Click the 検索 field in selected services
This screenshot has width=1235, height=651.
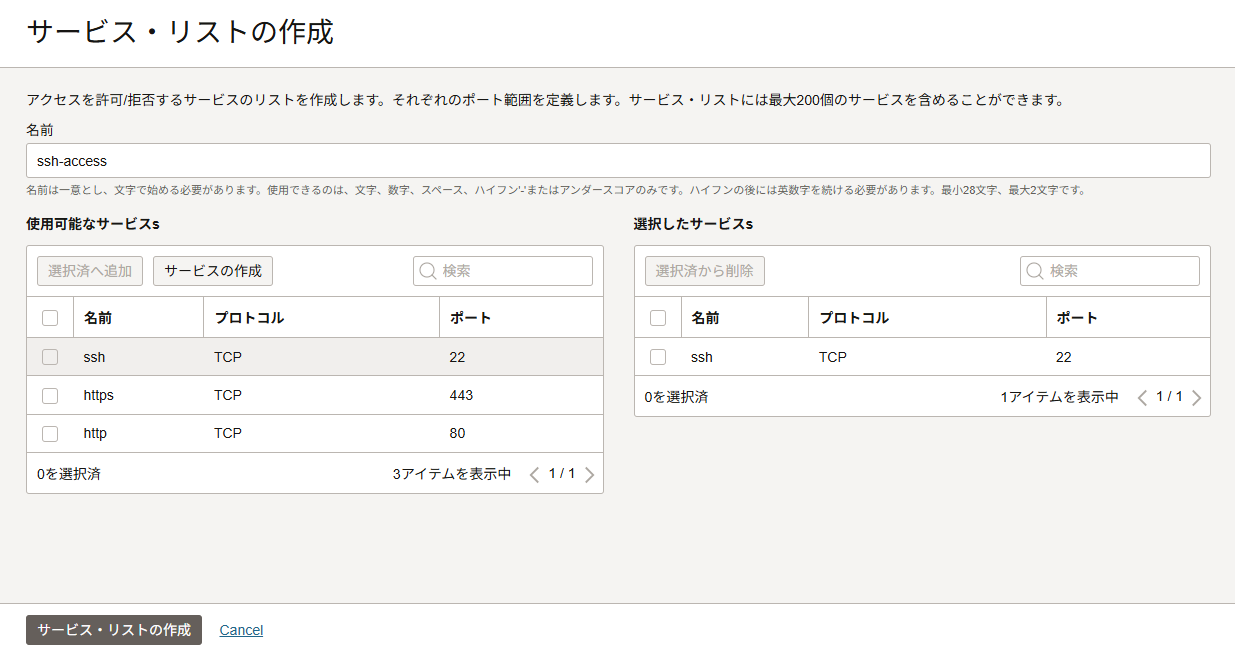point(1119,271)
